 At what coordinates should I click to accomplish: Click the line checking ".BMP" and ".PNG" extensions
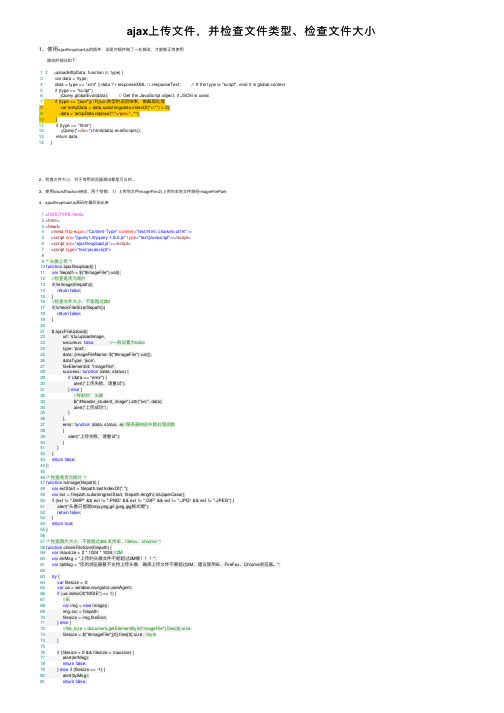(143, 500)
